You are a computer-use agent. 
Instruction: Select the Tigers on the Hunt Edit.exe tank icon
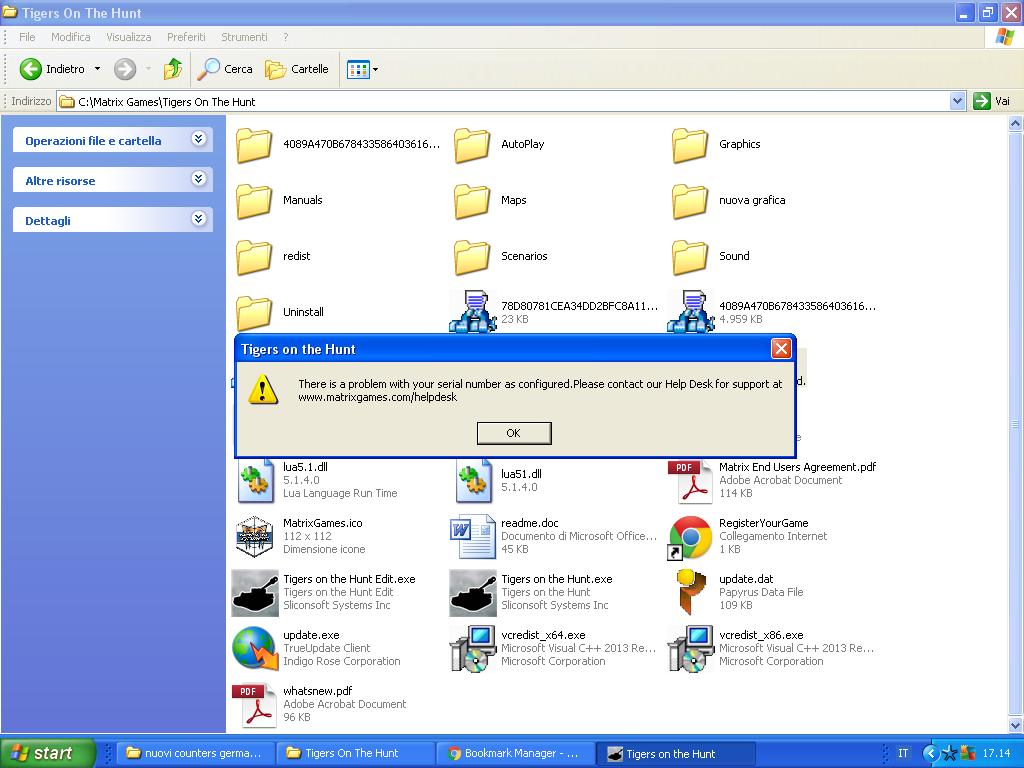click(255, 592)
